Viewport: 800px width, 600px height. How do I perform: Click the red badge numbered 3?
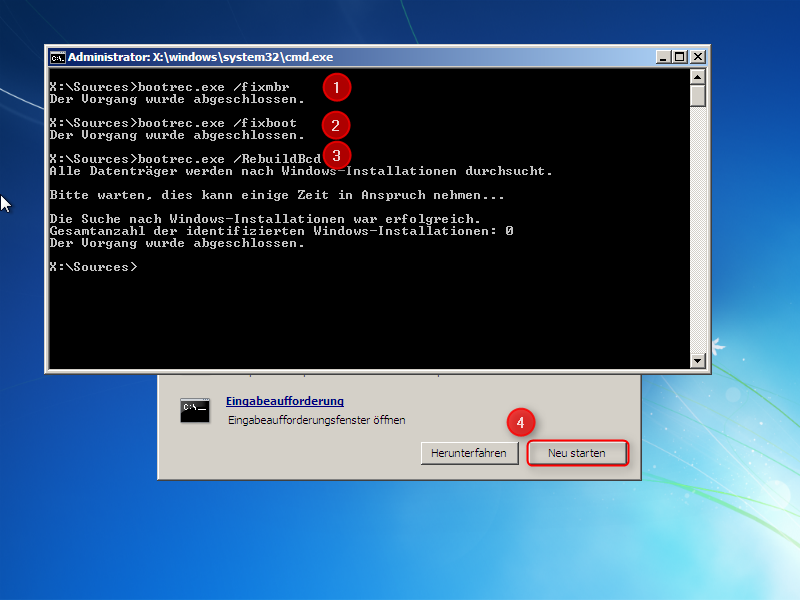[336, 157]
